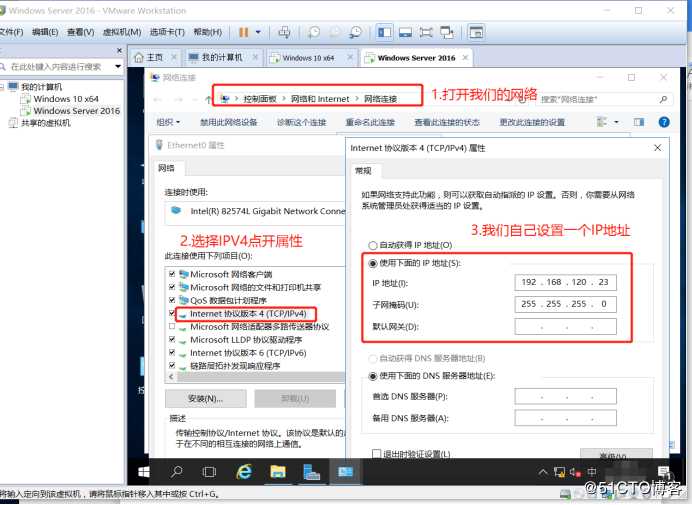Click 诊断这个连接 in the toolbar

click(x=301, y=122)
